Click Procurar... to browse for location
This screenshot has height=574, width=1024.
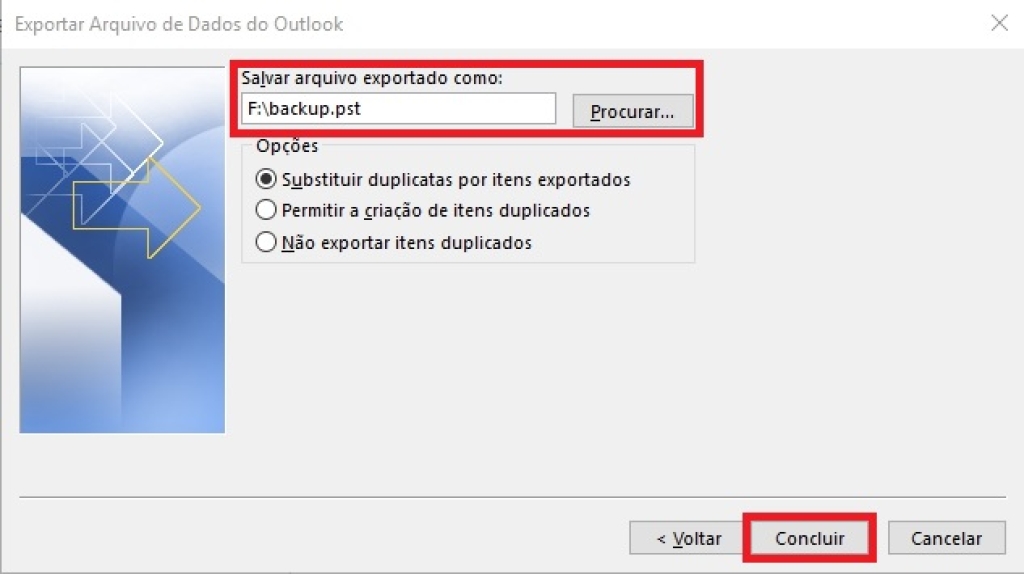coord(632,111)
